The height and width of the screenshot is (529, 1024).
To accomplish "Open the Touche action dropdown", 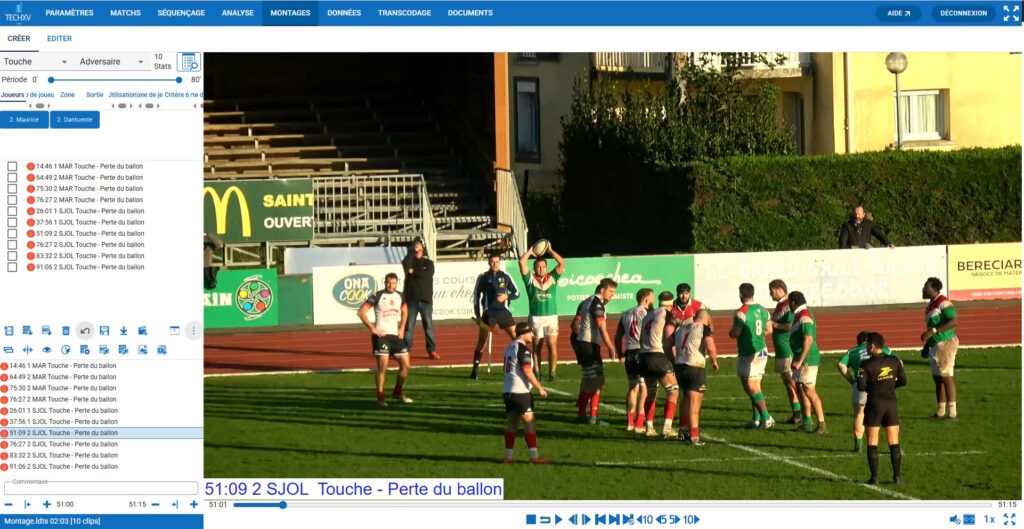I will click(x=36, y=61).
